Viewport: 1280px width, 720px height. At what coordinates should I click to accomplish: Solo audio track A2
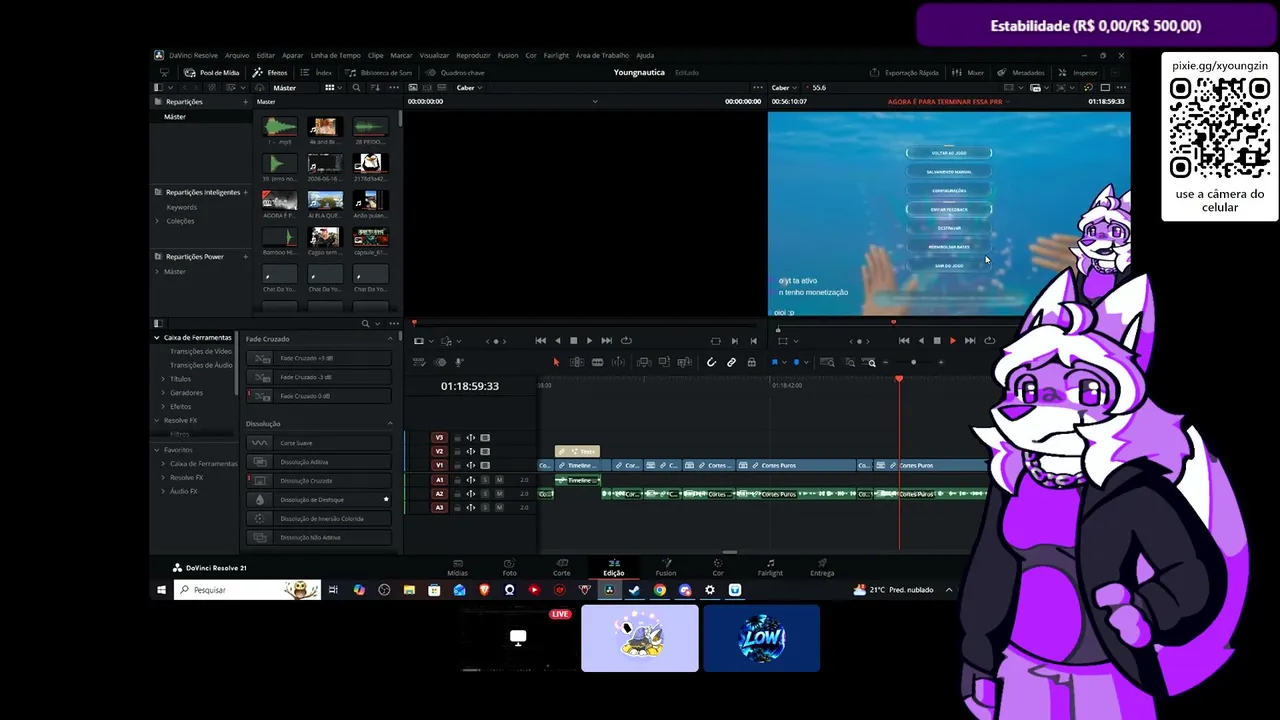click(486, 494)
